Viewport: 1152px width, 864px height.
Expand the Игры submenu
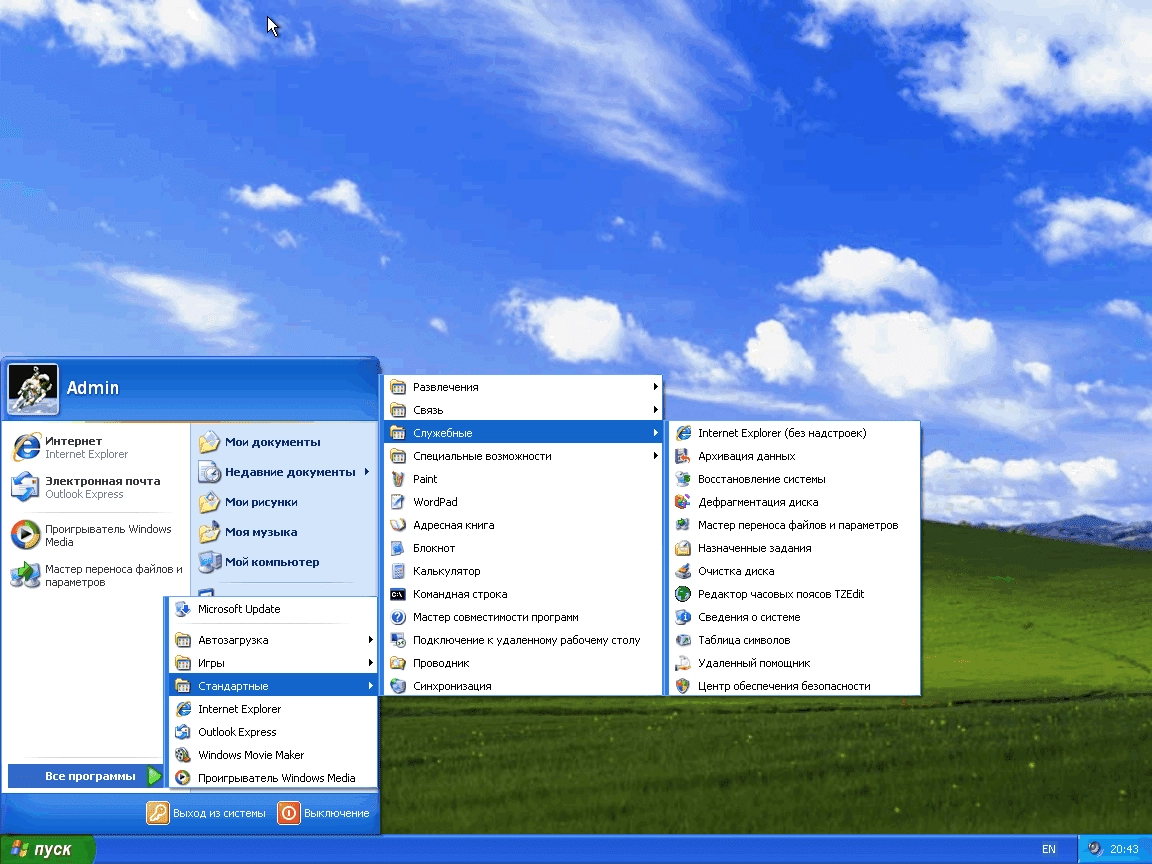pyautogui.click(x=273, y=663)
